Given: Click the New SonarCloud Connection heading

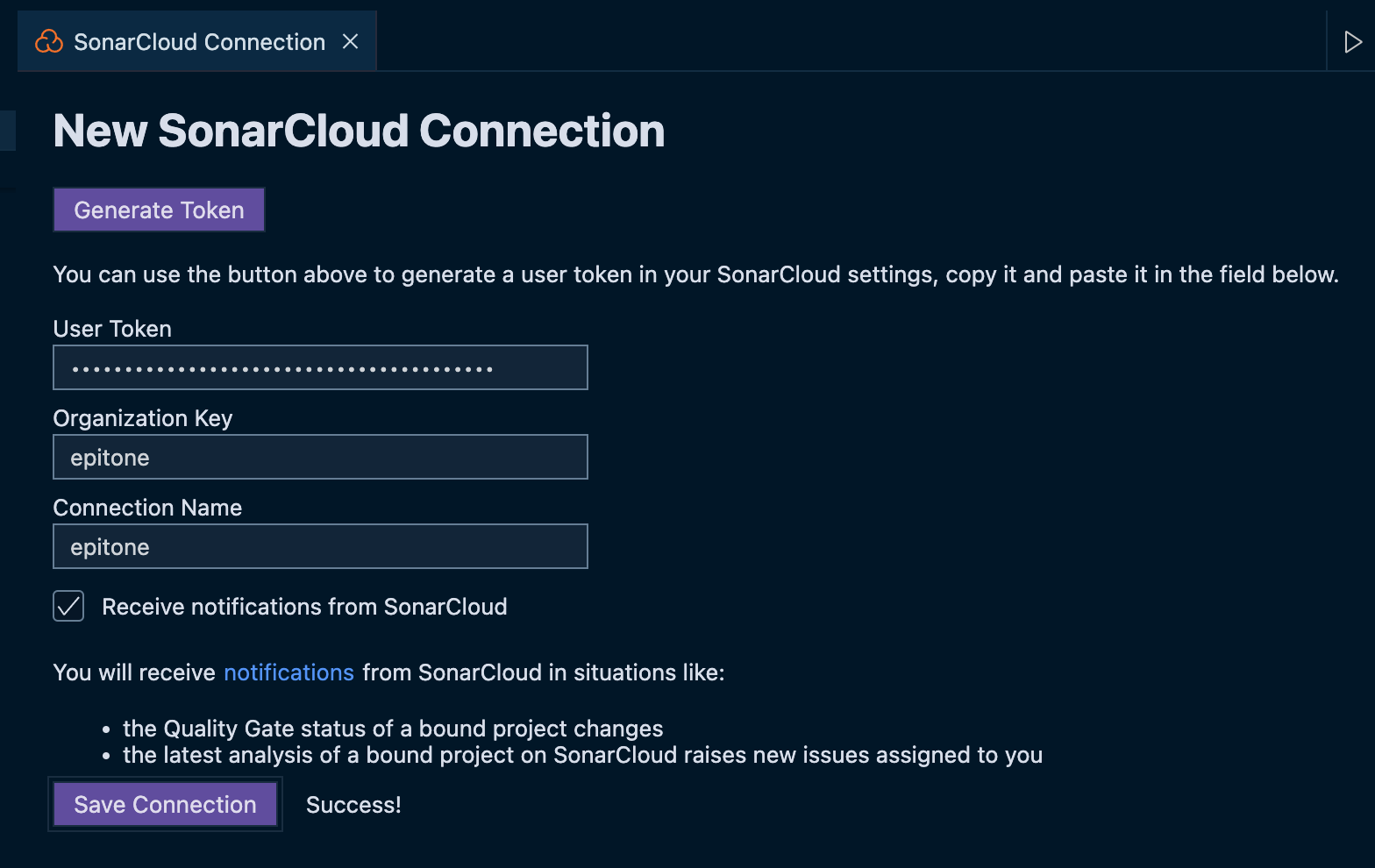Looking at the screenshot, I should [x=359, y=131].
